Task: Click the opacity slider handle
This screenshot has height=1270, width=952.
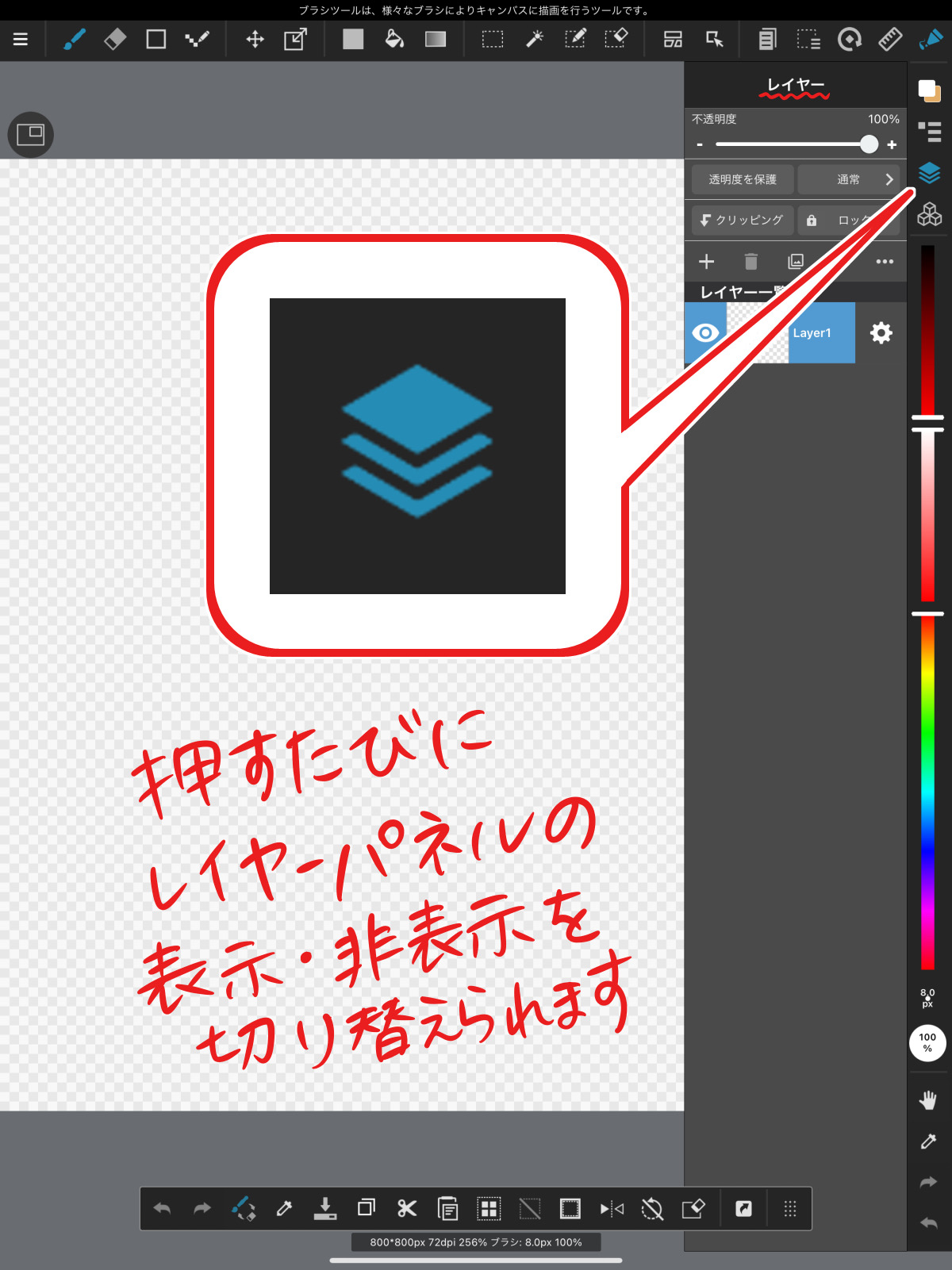Action: point(869,144)
